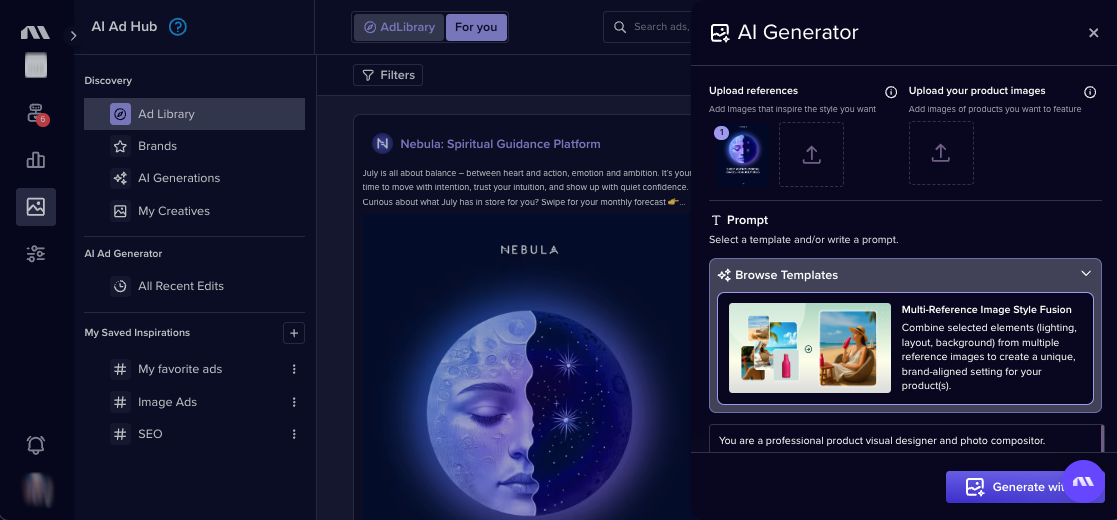Open options menu for My favorite ads
The image size is (1117, 520).
(x=293, y=369)
